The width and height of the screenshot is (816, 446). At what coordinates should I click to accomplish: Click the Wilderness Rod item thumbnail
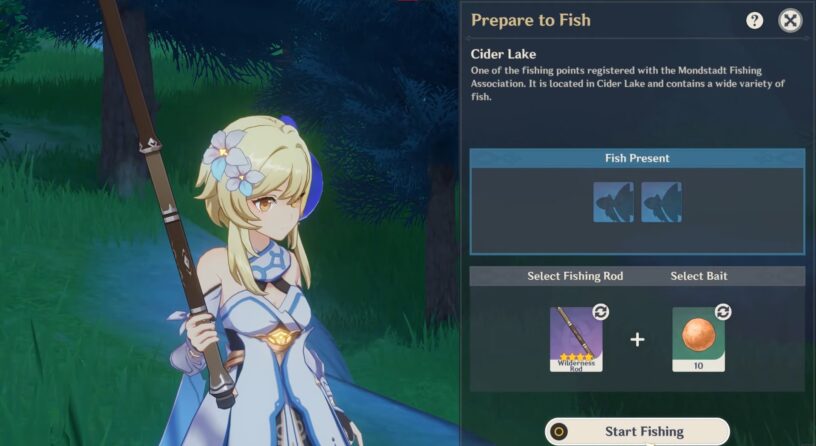click(x=576, y=339)
